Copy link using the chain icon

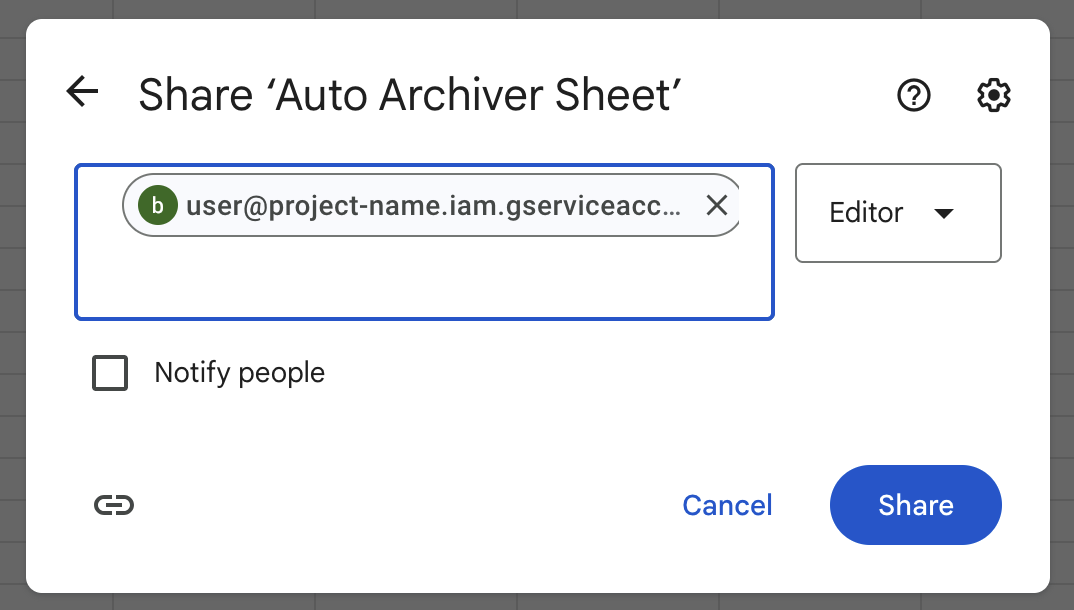coord(114,505)
